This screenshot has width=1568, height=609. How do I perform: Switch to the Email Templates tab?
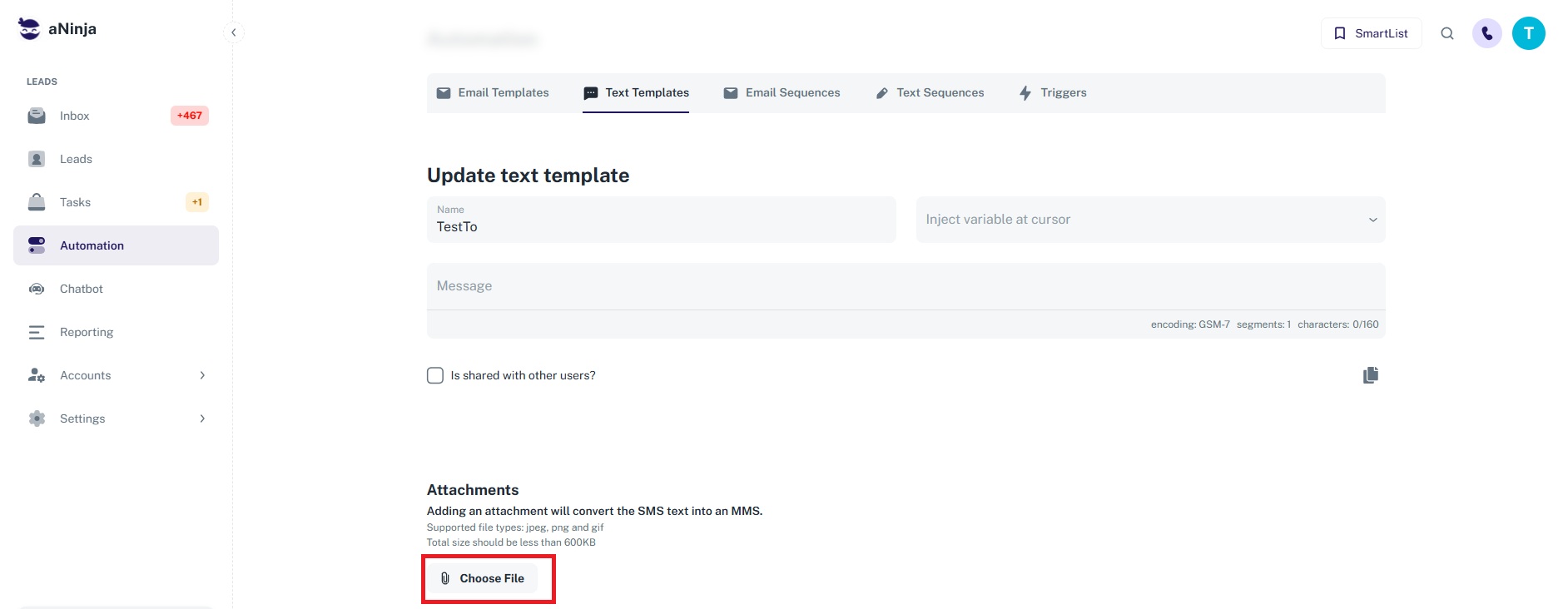click(x=493, y=93)
